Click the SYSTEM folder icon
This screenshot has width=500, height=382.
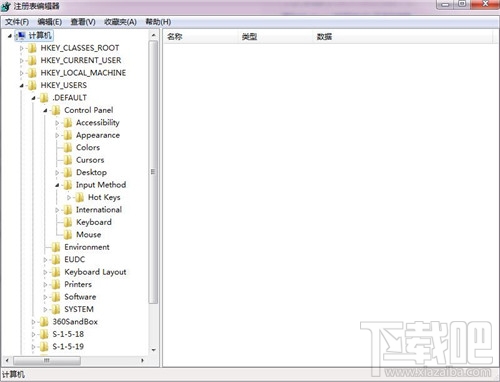(56, 310)
